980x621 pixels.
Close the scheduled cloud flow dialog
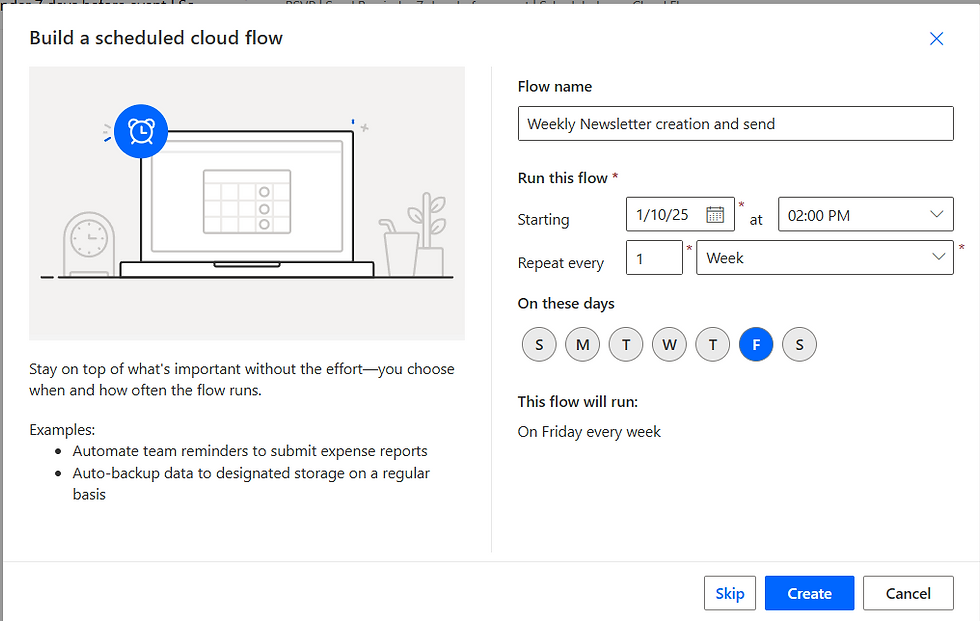tap(936, 39)
